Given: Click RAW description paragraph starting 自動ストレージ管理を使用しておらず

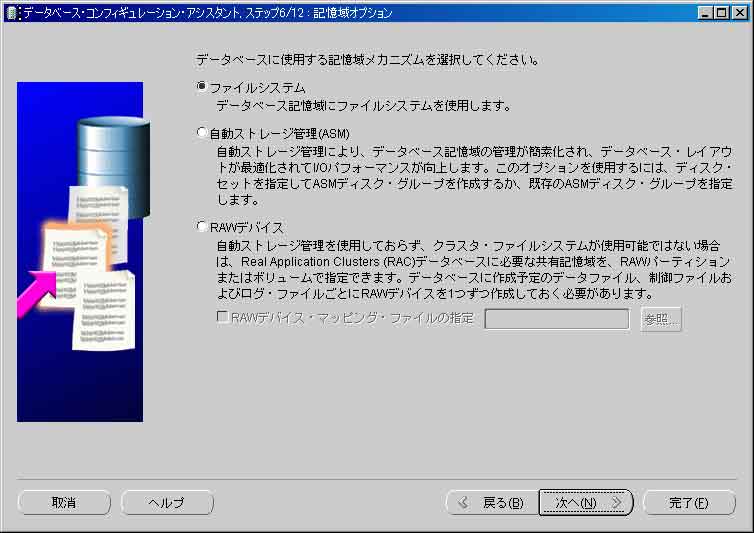Looking at the screenshot, I should click(474, 269).
